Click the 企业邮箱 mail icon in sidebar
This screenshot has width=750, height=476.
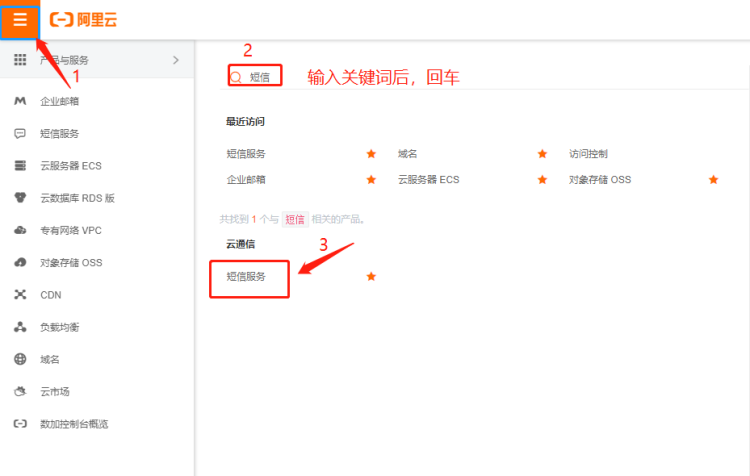point(20,101)
